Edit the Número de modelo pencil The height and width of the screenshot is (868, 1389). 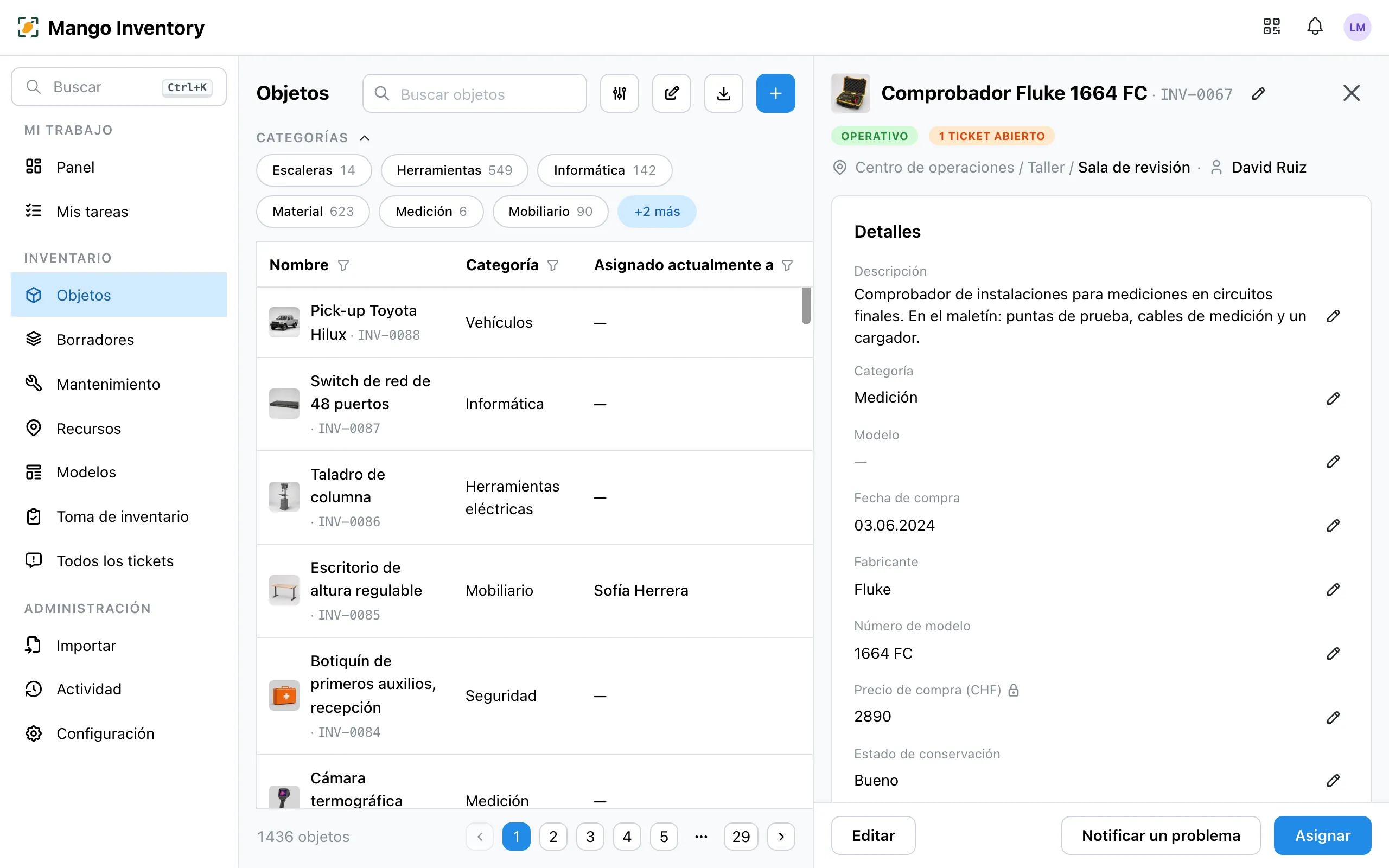tap(1333, 653)
